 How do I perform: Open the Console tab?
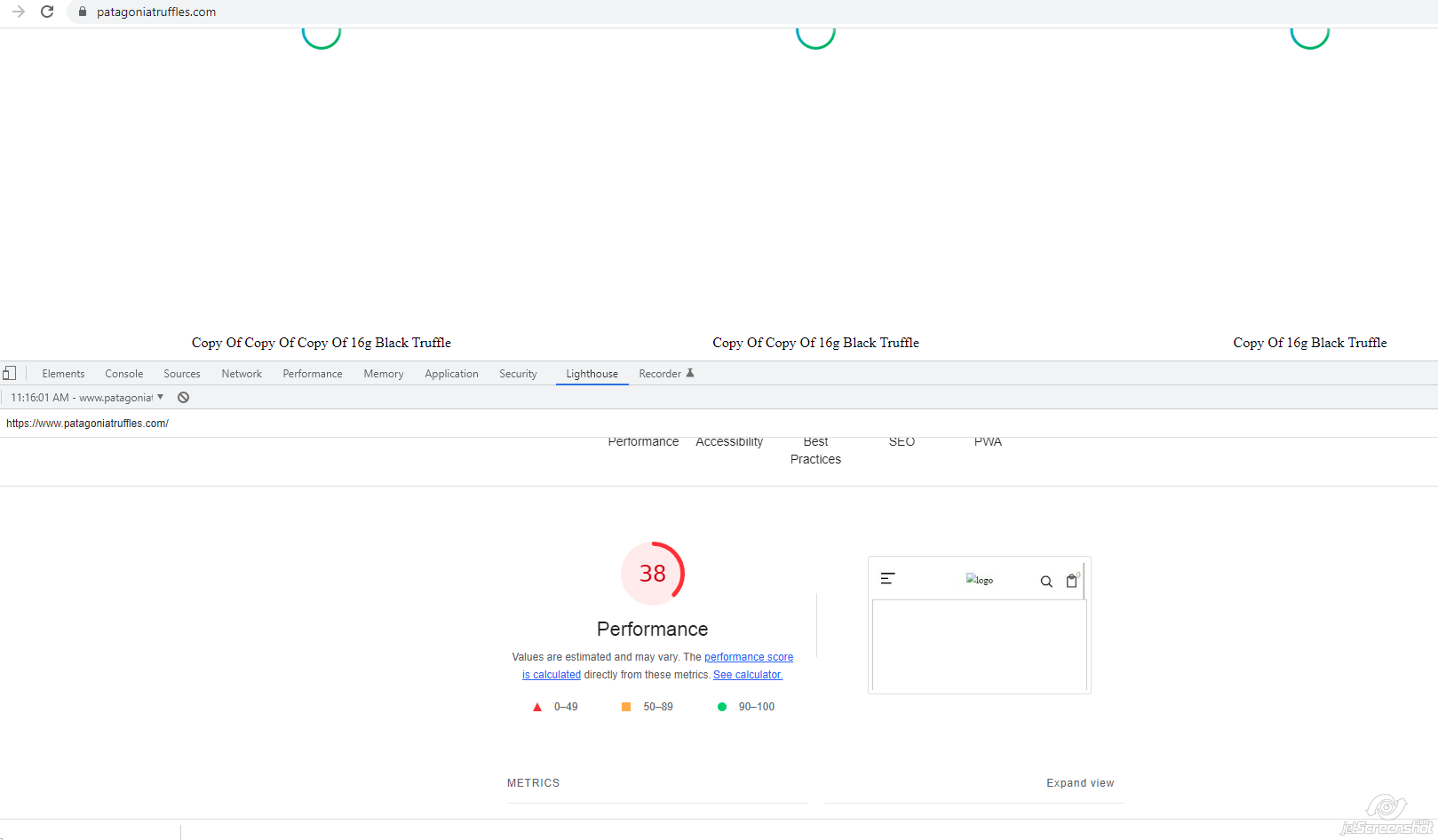coord(123,374)
